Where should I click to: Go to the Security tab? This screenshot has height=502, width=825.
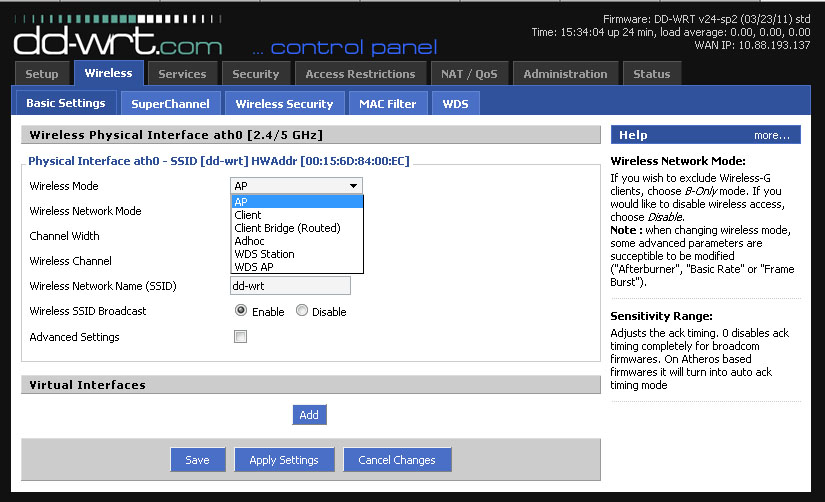click(256, 74)
